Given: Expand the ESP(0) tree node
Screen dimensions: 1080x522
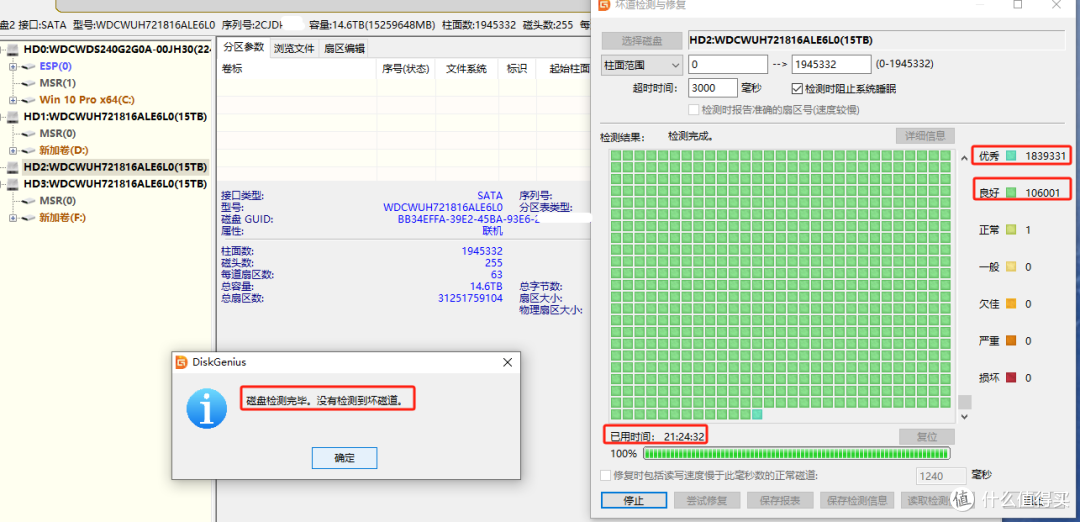Looking at the screenshot, I should point(12,67).
